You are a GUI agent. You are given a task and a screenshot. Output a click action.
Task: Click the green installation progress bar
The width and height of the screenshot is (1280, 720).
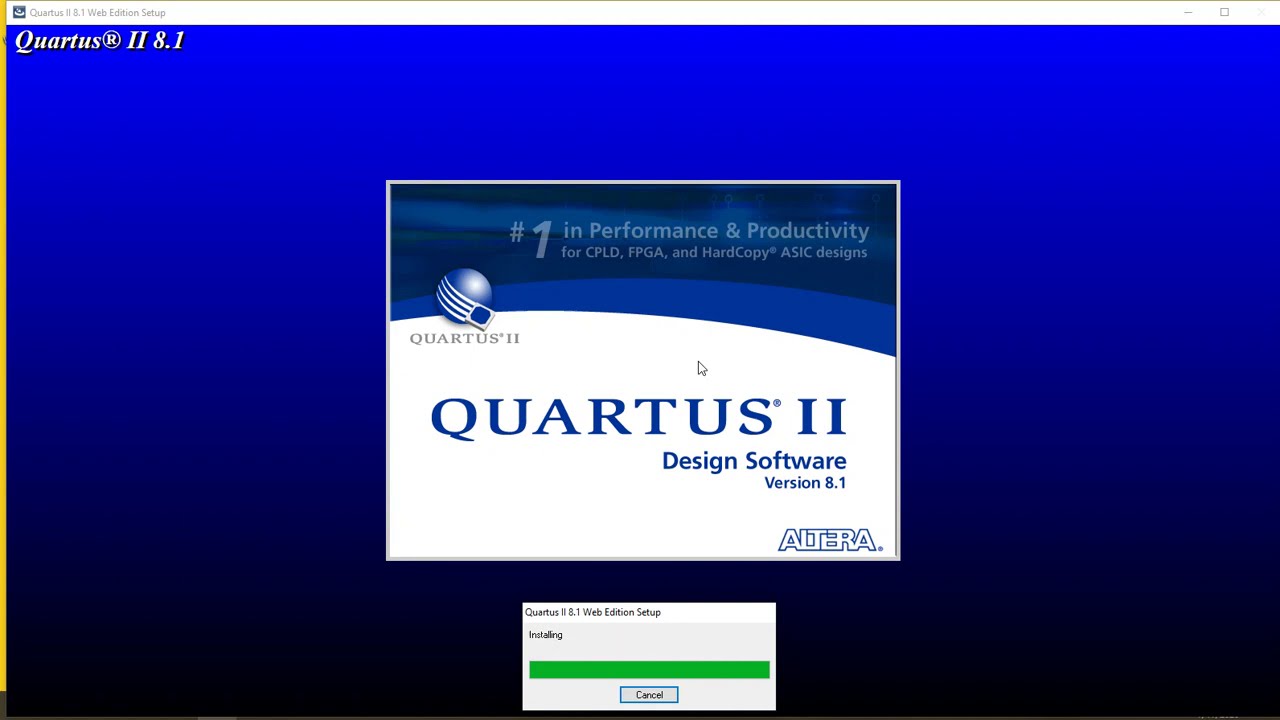tap(649, 670)
